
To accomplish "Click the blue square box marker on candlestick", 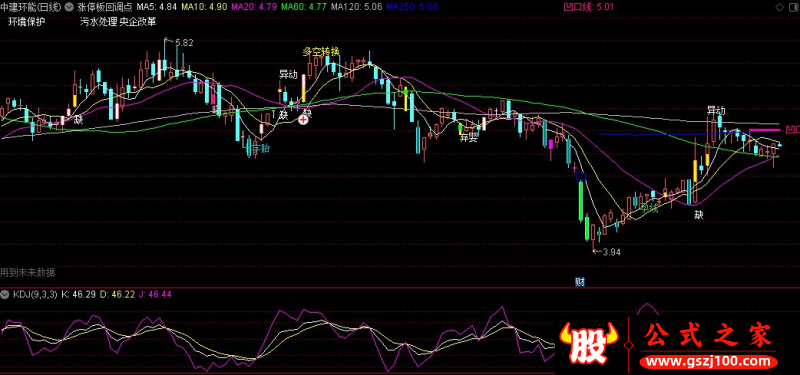I will click(x=581, y=177).
